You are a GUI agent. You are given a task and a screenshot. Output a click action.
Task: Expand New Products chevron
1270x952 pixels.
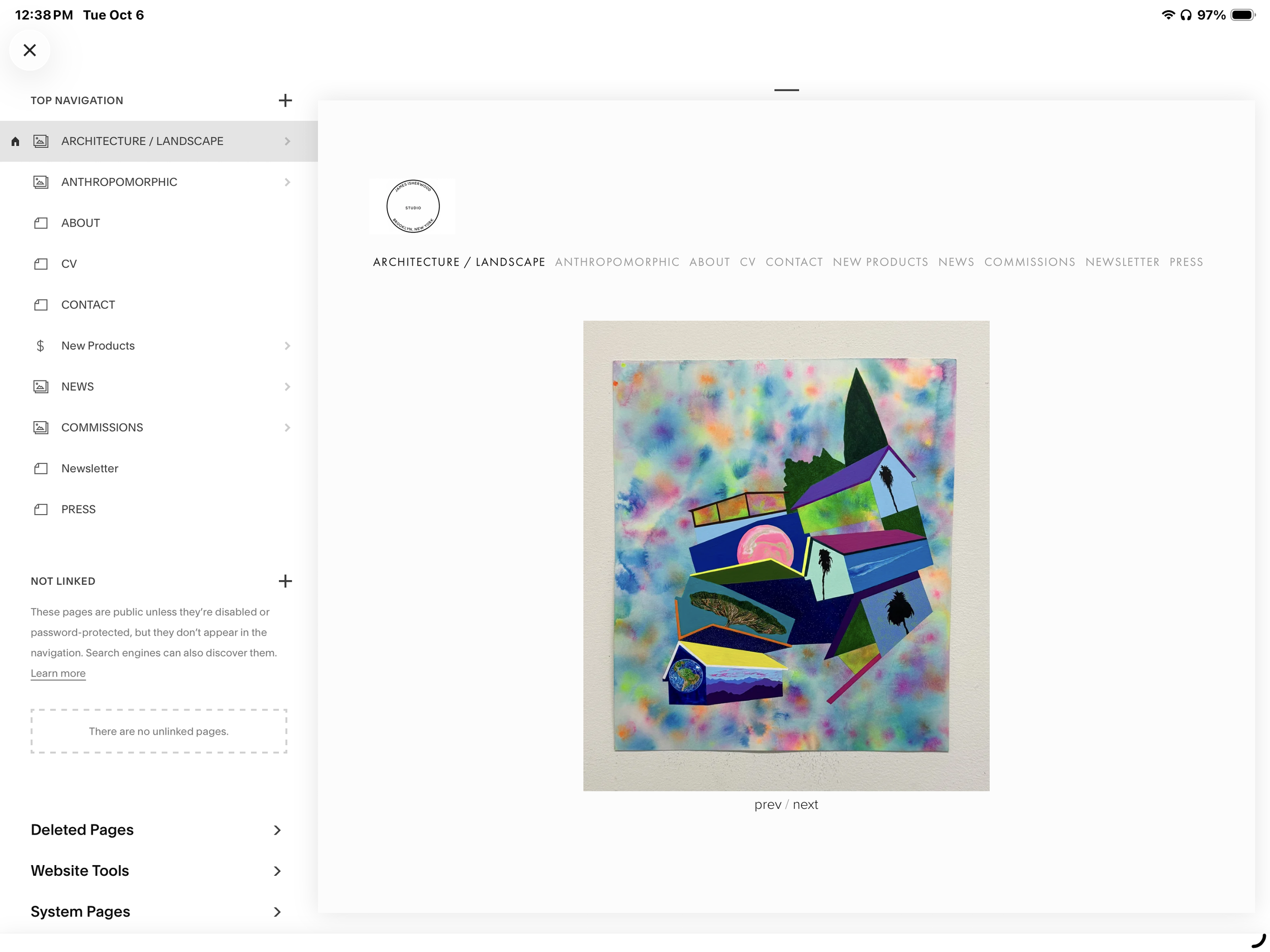[x=287, y=345]
